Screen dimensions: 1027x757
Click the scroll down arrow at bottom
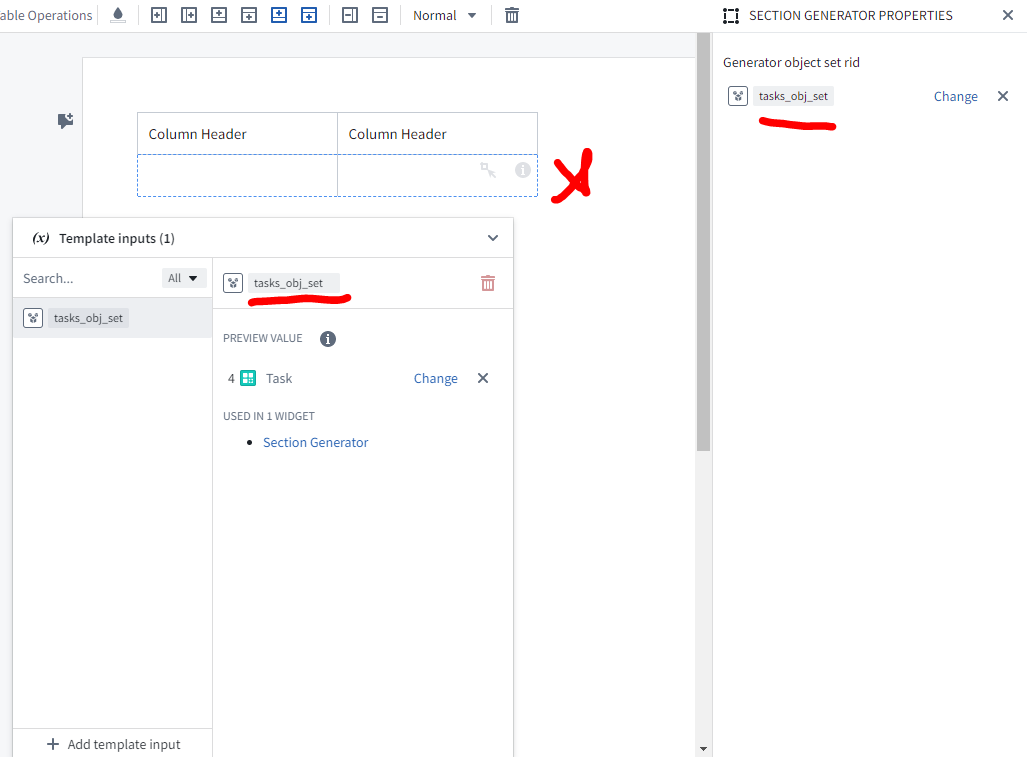[703, 748]
